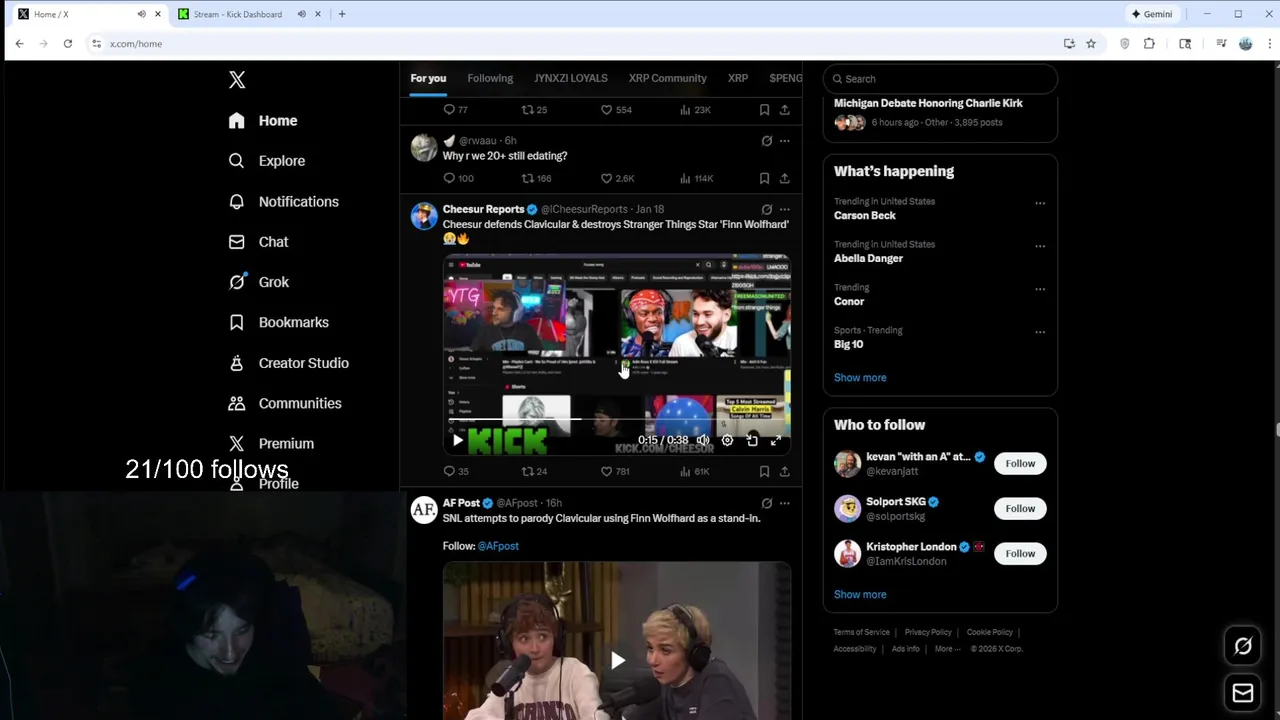Follow Solport SKG

click(1020, 509)
